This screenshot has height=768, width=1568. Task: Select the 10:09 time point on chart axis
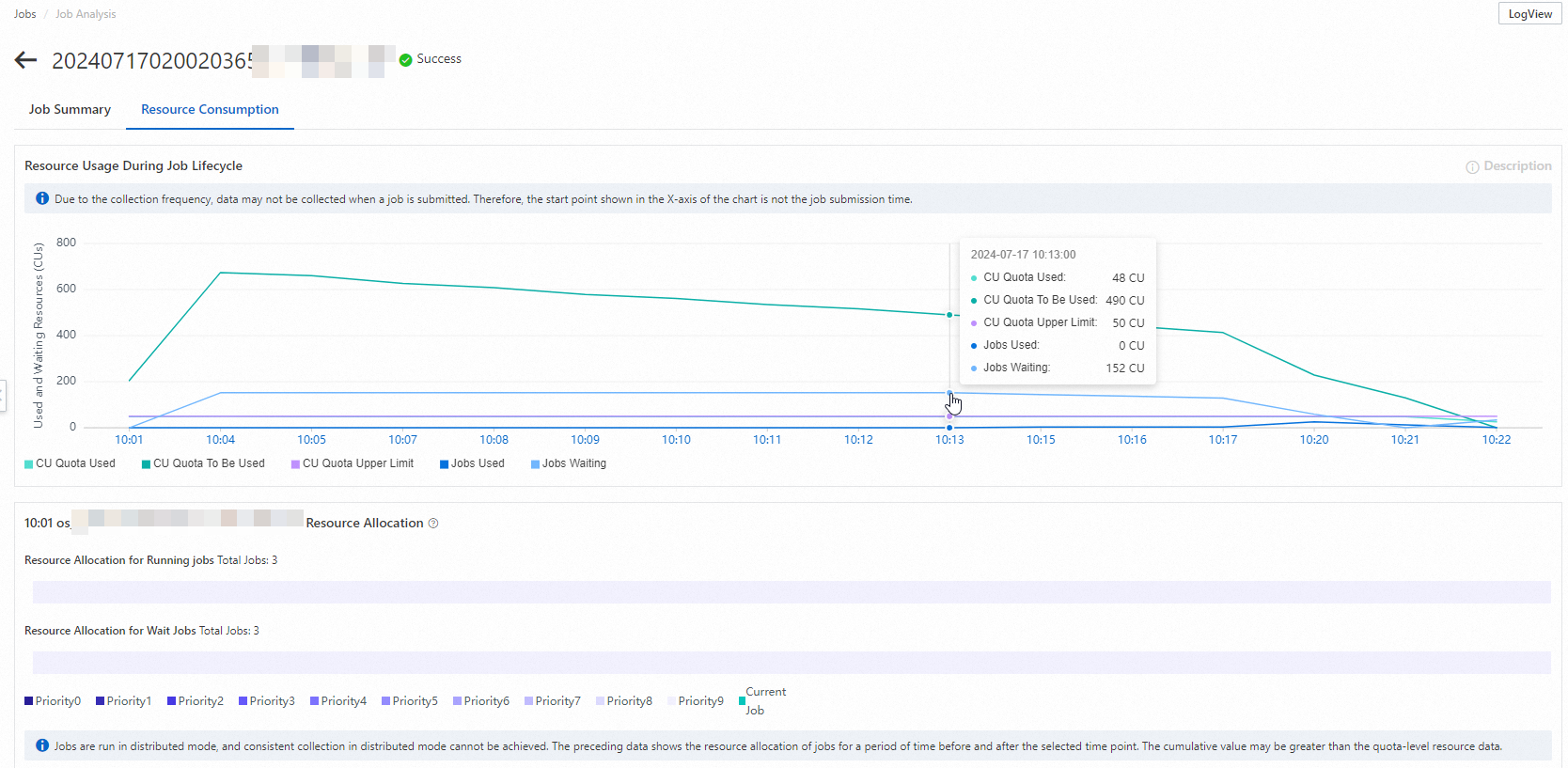586,440
